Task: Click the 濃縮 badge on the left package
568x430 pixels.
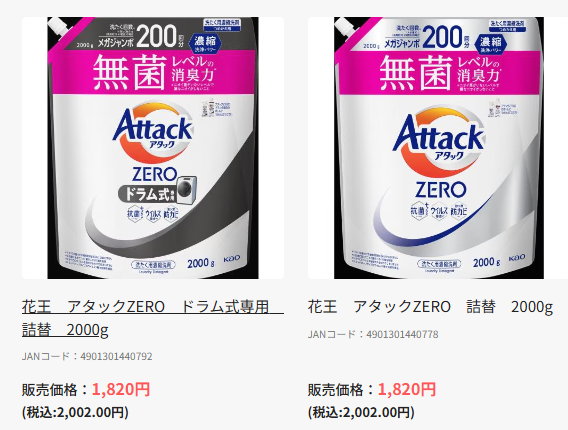Action: tap(208, 43)
